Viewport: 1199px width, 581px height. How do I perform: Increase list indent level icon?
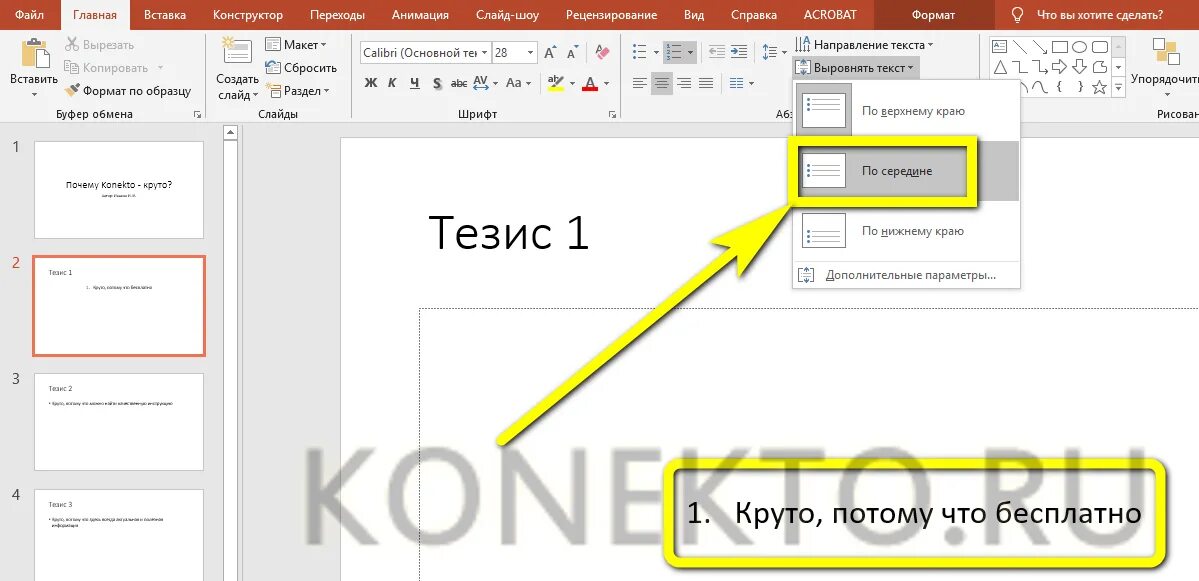click(x=739, y=52)
